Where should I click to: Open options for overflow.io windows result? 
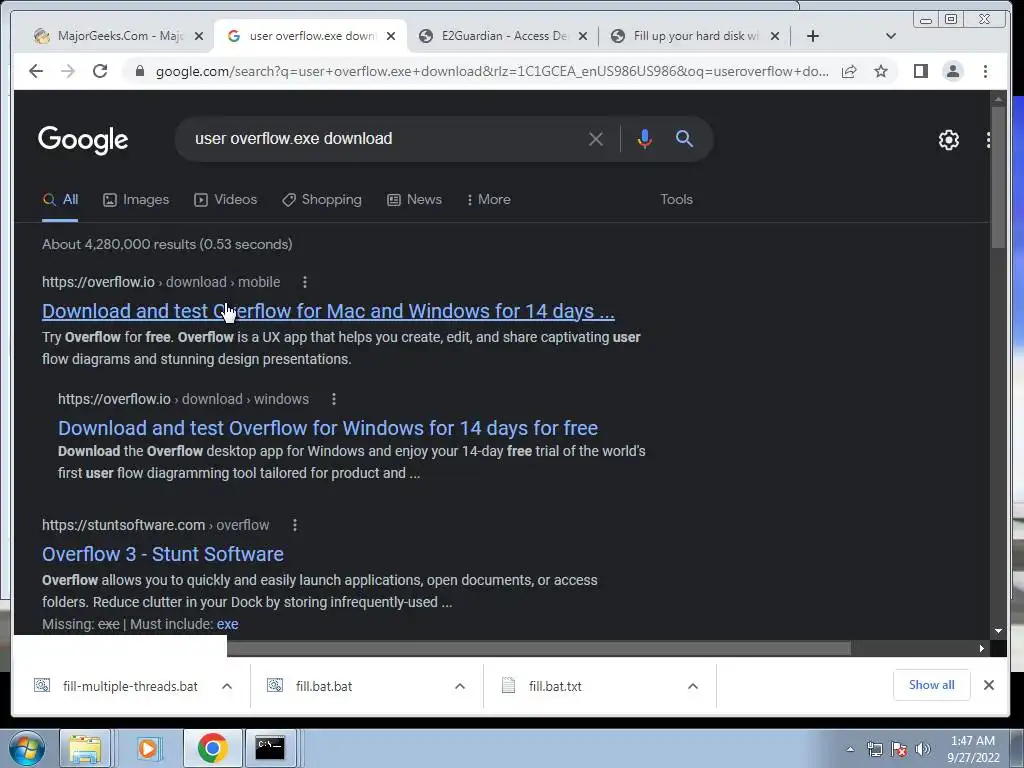tap(334, 399)
